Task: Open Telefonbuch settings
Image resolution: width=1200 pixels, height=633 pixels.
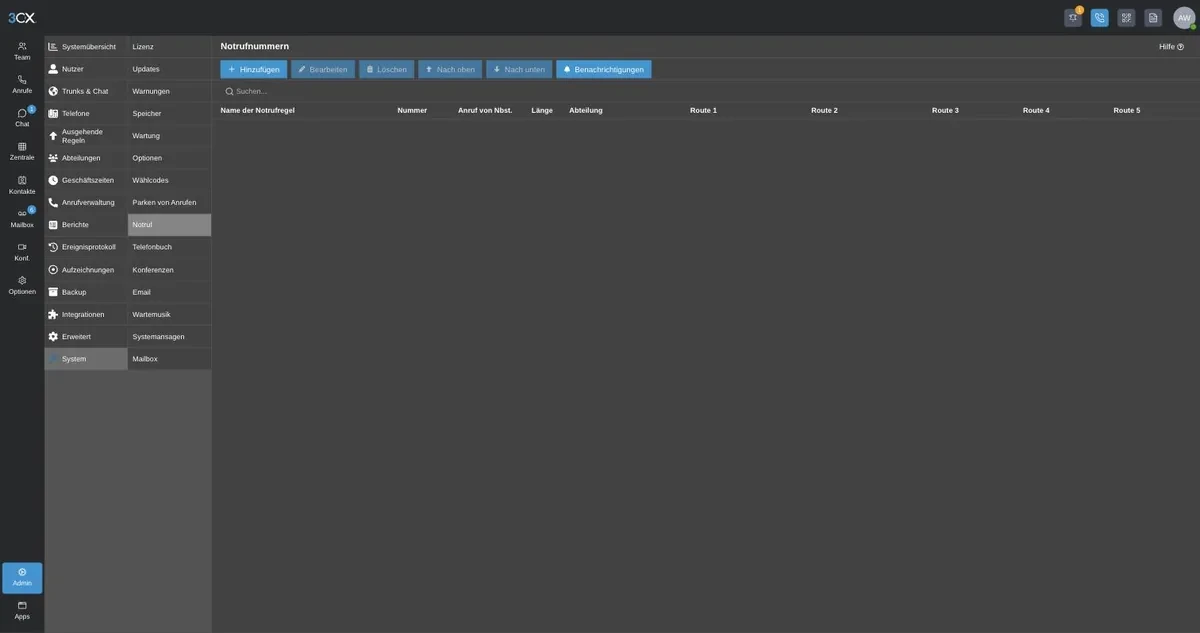Action: (169, 247)
